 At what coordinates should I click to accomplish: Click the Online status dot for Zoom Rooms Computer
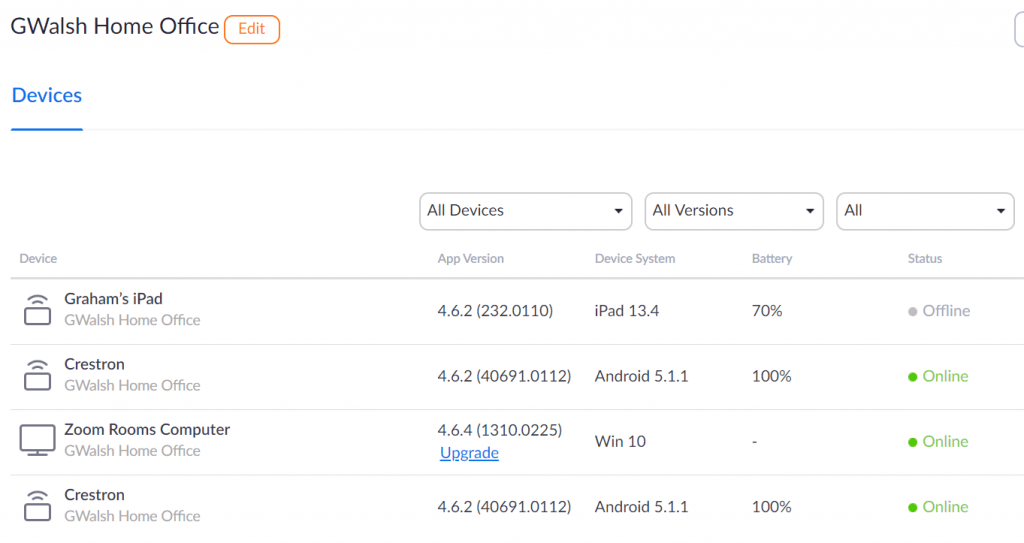click(x=912, y=442)
